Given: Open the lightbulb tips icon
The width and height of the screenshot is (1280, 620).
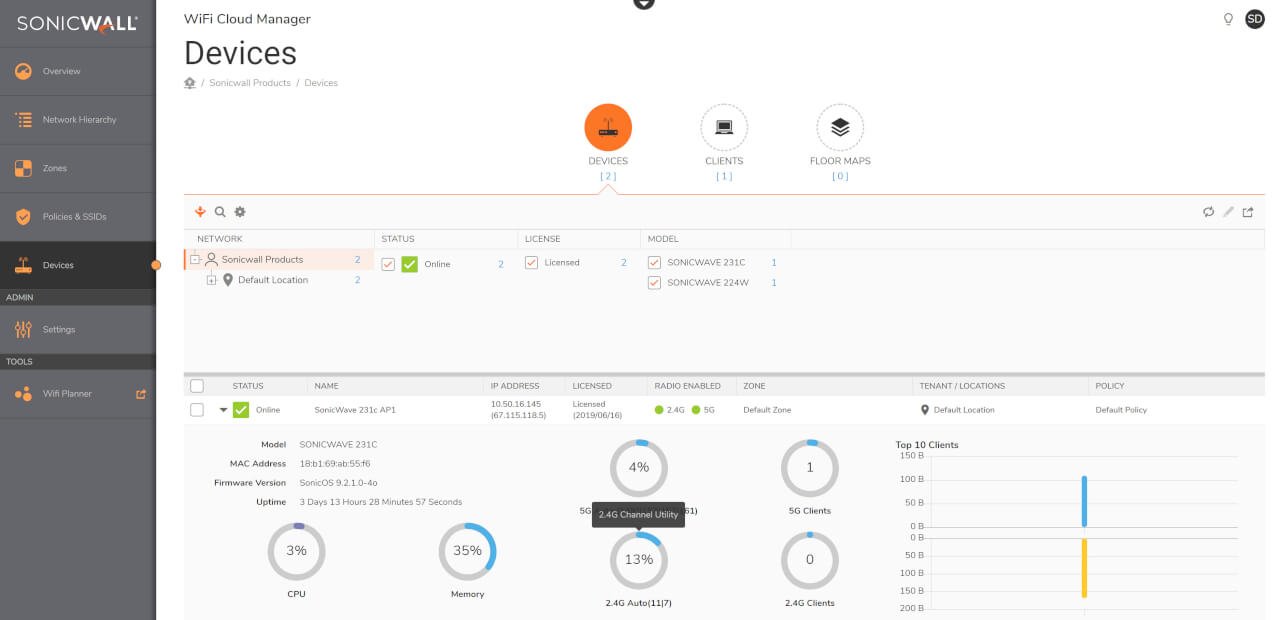Looking at the screenshot, I should [1229, 19].
